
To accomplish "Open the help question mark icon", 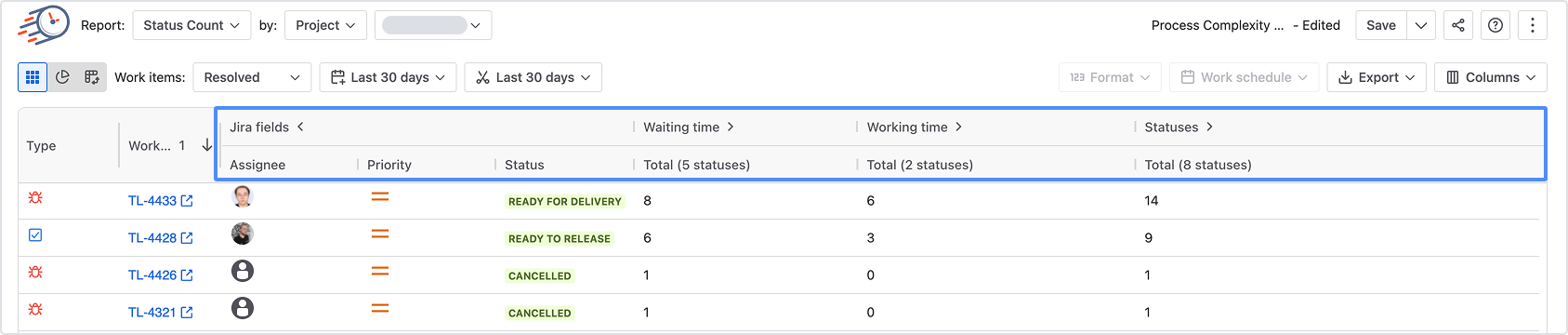I will coord(1496,25).
